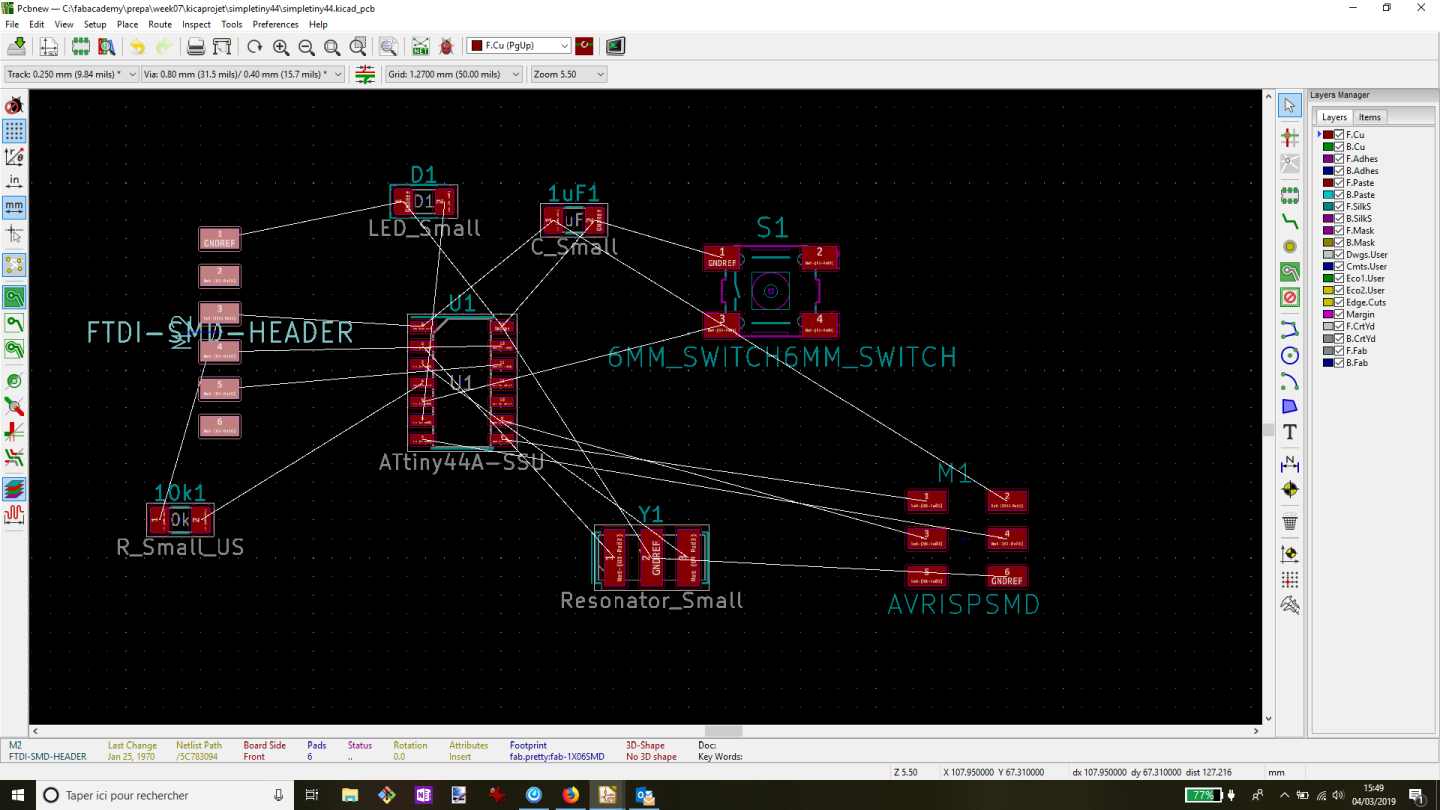Click the horizontal scrollbar thumb

[x=723, y=731]
